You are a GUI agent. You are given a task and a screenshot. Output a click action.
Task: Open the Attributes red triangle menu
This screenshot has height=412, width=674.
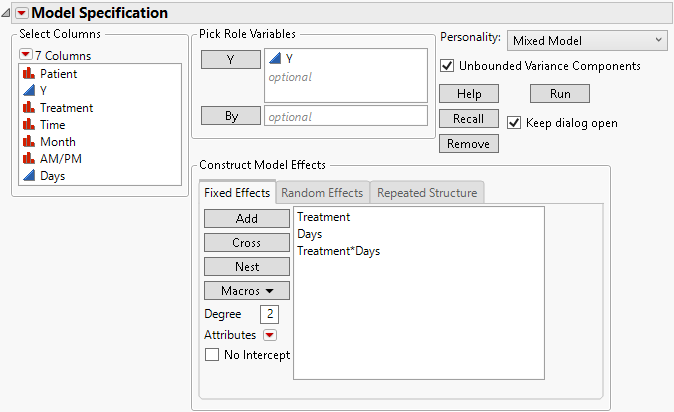(269, 336)
